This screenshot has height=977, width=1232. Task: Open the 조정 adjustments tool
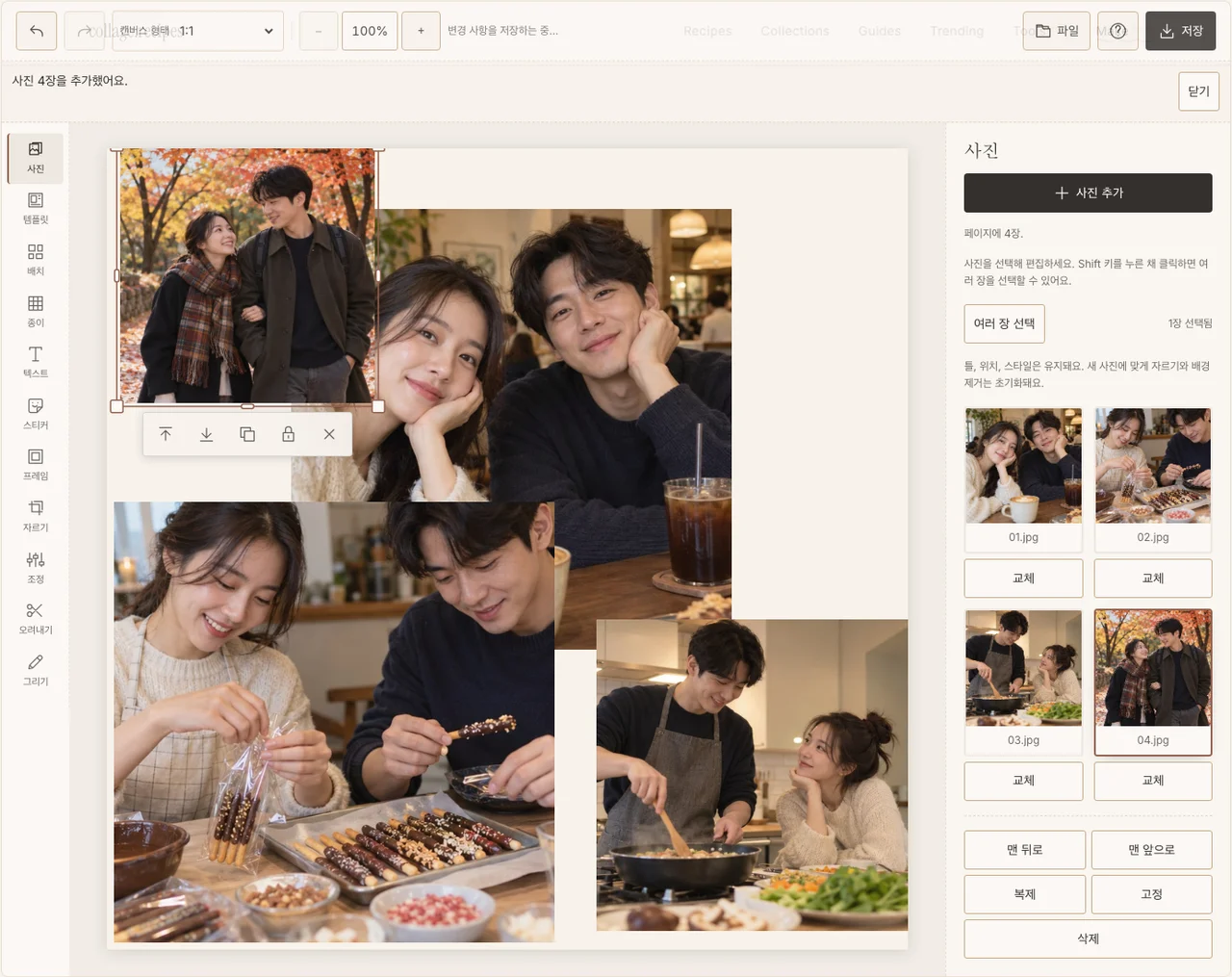pyautogui.click(x=36, y=568)
